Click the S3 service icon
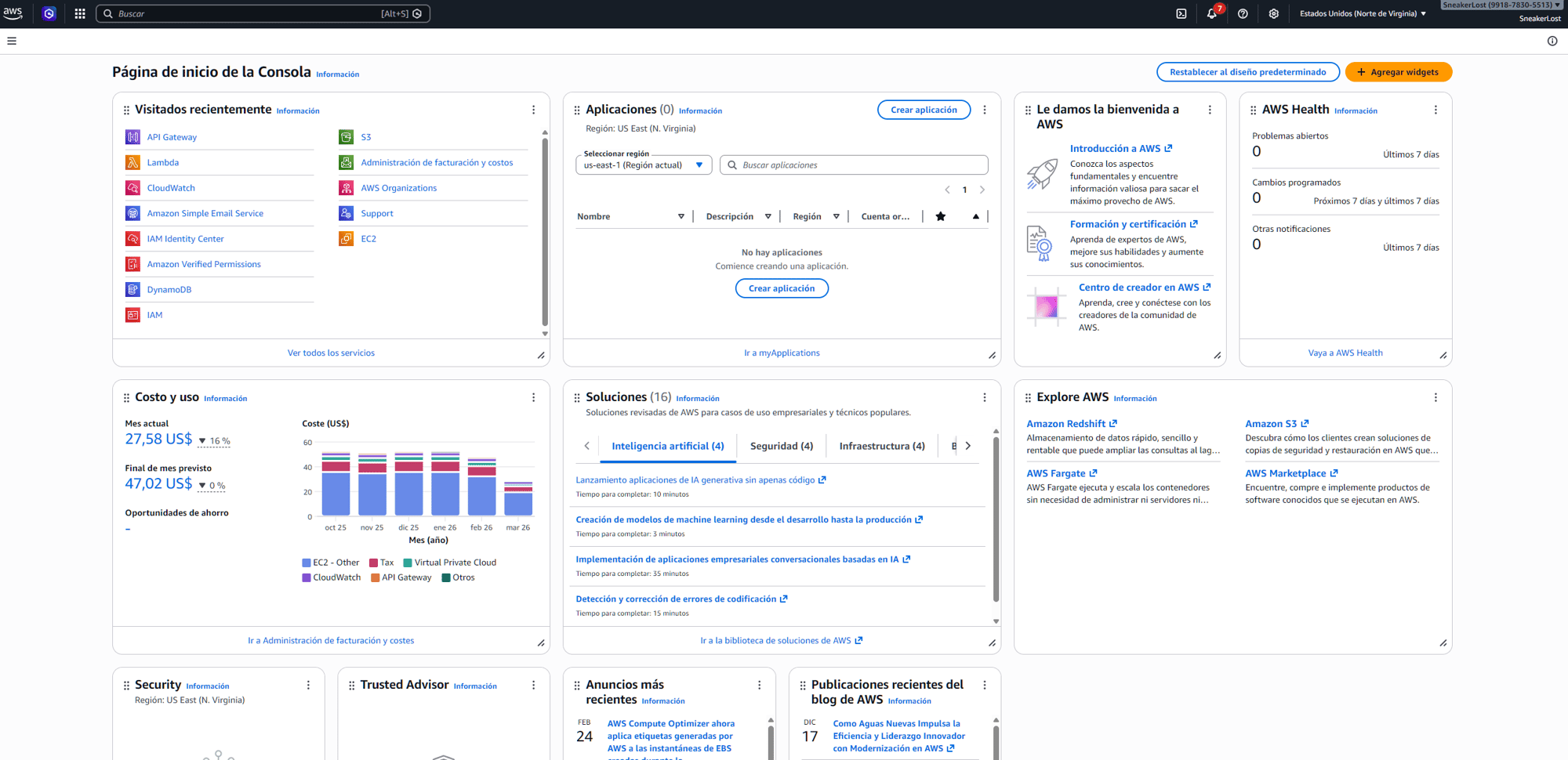 pyautogui.click(x=347, y=136)
